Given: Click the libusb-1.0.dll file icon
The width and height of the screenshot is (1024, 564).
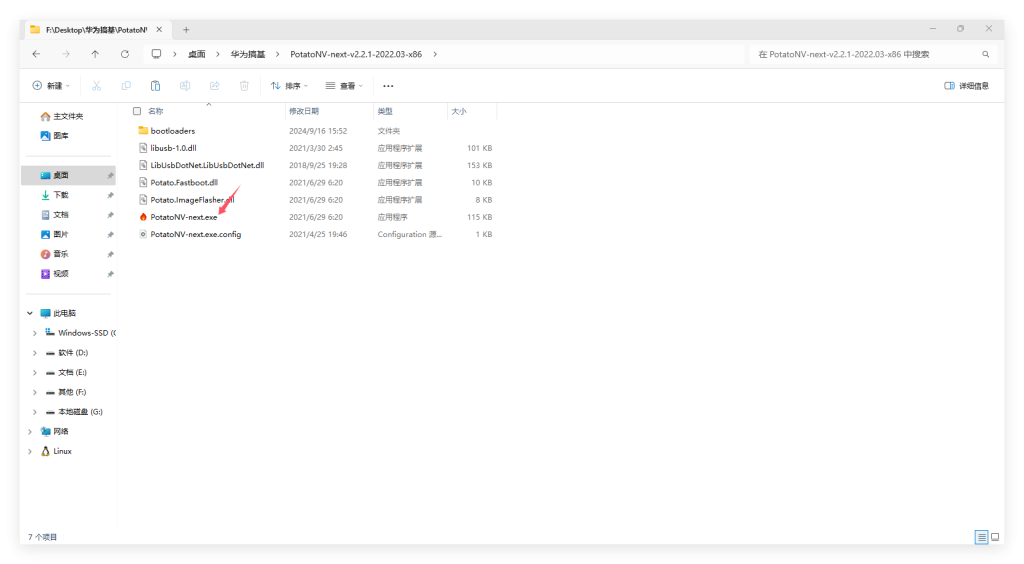Looking at the screenshot, I should click(143, 148).
